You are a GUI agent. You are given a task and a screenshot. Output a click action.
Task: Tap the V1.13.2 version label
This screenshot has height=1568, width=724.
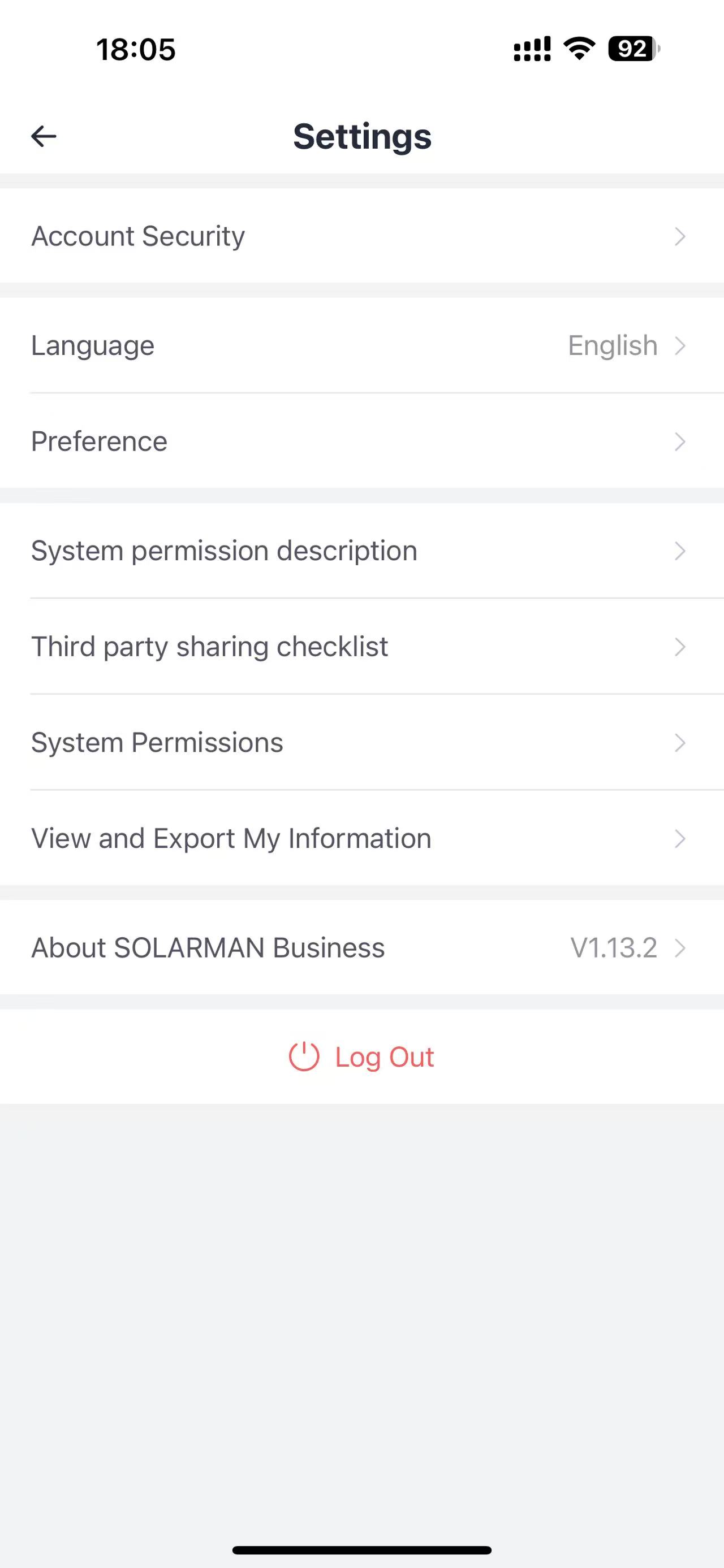point(614,948)
